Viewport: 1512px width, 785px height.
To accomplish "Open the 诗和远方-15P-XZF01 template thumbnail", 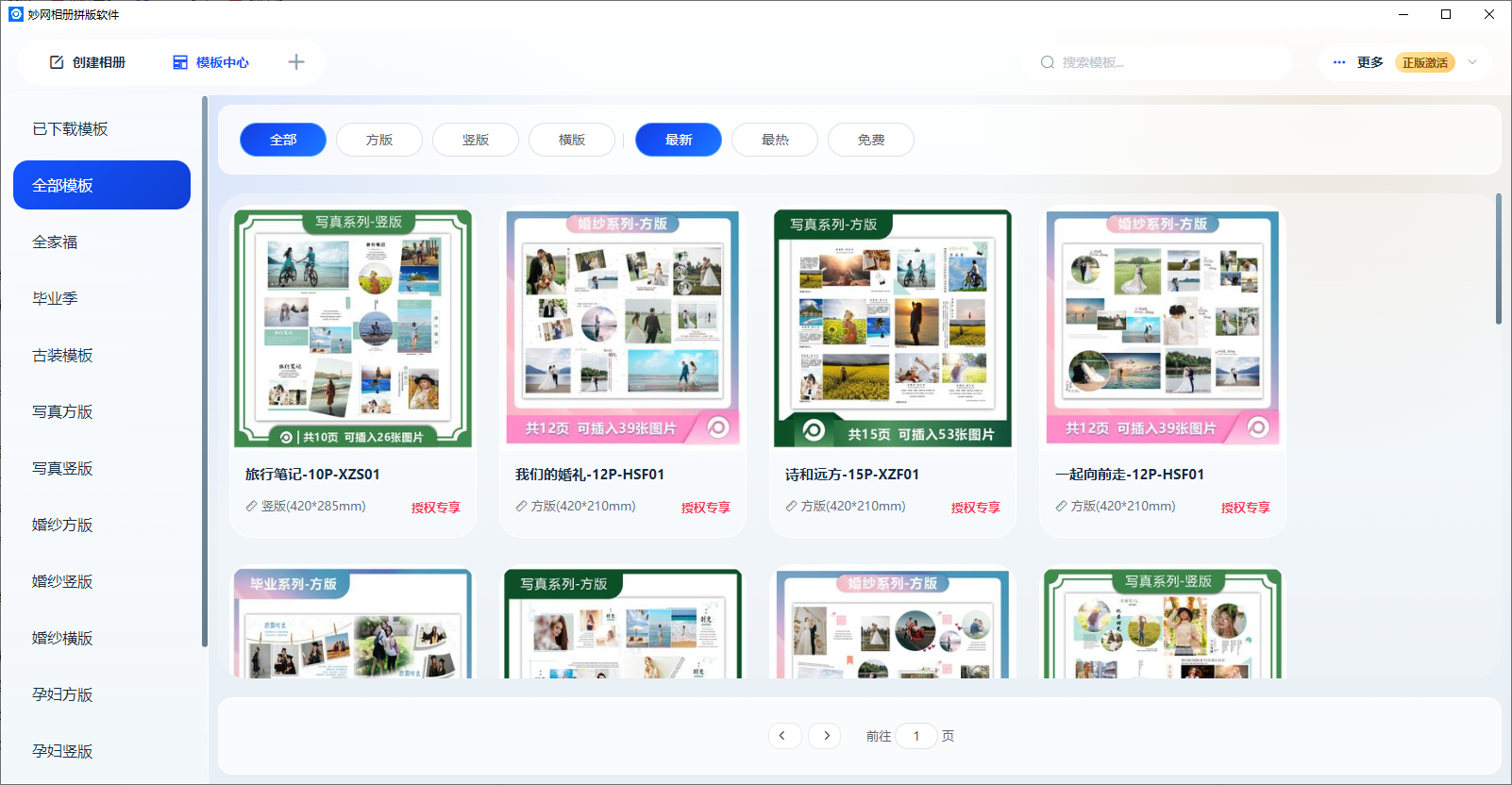I will [893, 328].
